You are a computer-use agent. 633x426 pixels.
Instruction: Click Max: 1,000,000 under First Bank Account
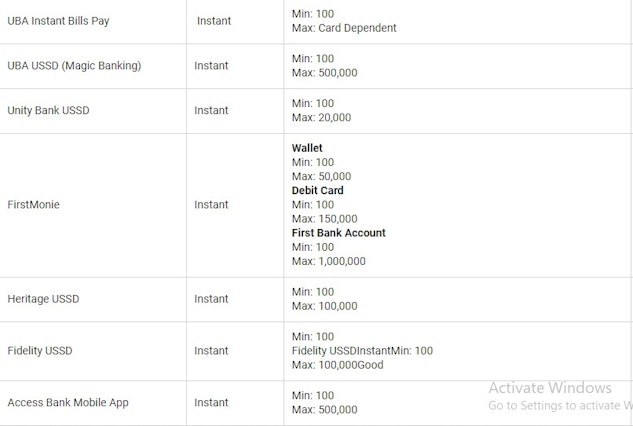pos(329,261)
